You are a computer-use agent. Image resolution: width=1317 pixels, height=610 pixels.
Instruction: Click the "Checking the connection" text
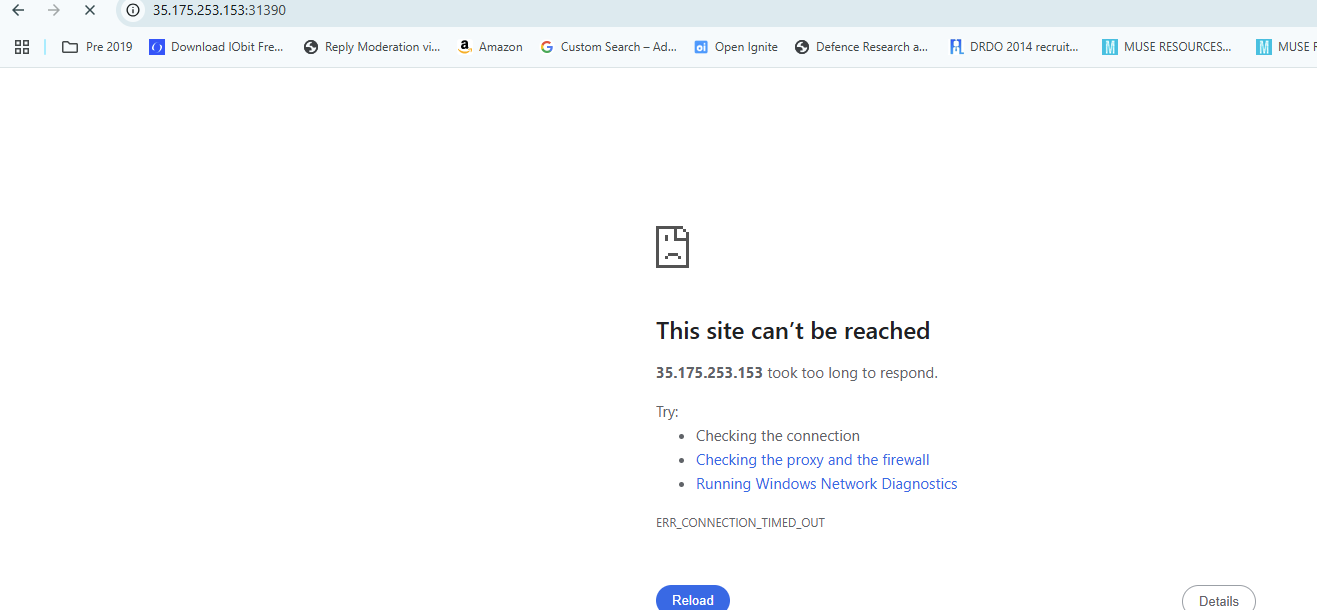(x=778, y=436)
